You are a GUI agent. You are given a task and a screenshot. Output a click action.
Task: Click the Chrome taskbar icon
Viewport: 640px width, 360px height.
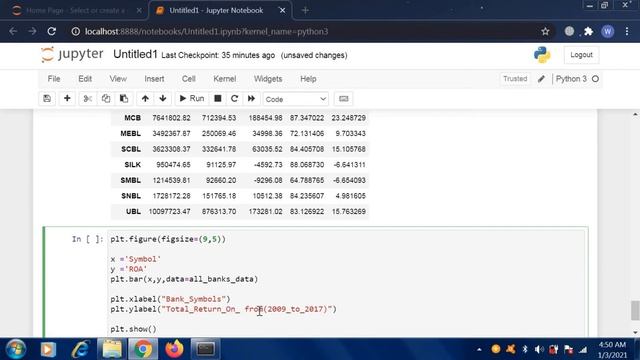(x=143, y=349)
